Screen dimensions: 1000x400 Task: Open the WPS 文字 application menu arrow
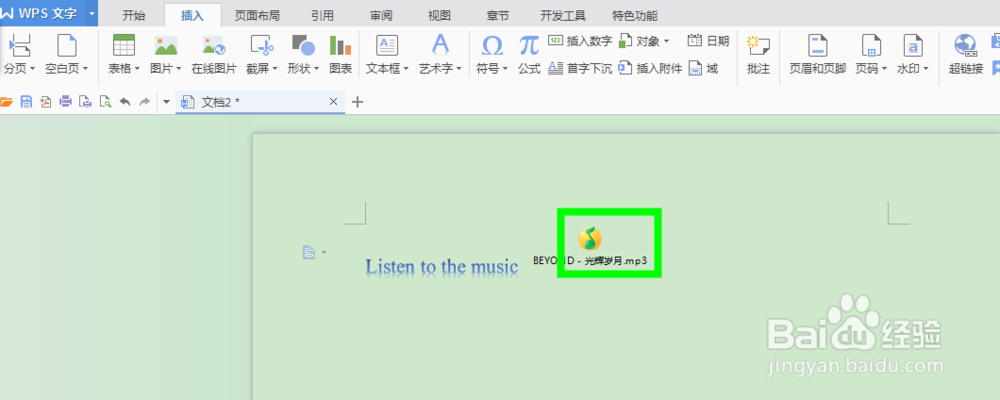pyautogui.click(x=92, y=13)
